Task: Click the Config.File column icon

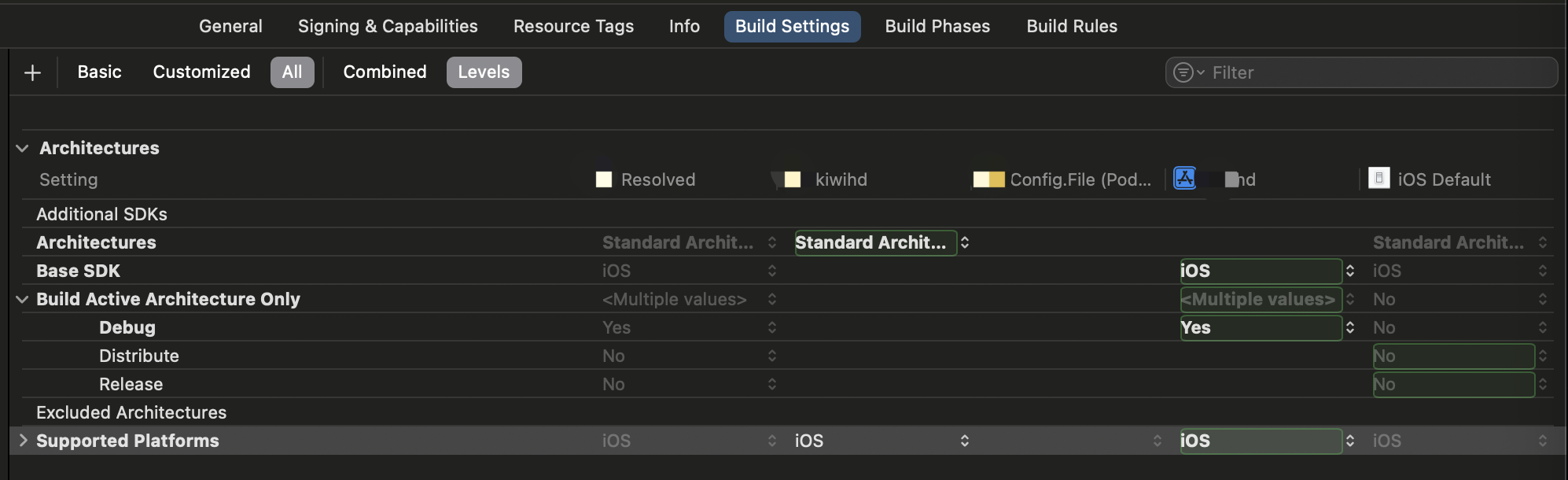Action: [988, 179]
